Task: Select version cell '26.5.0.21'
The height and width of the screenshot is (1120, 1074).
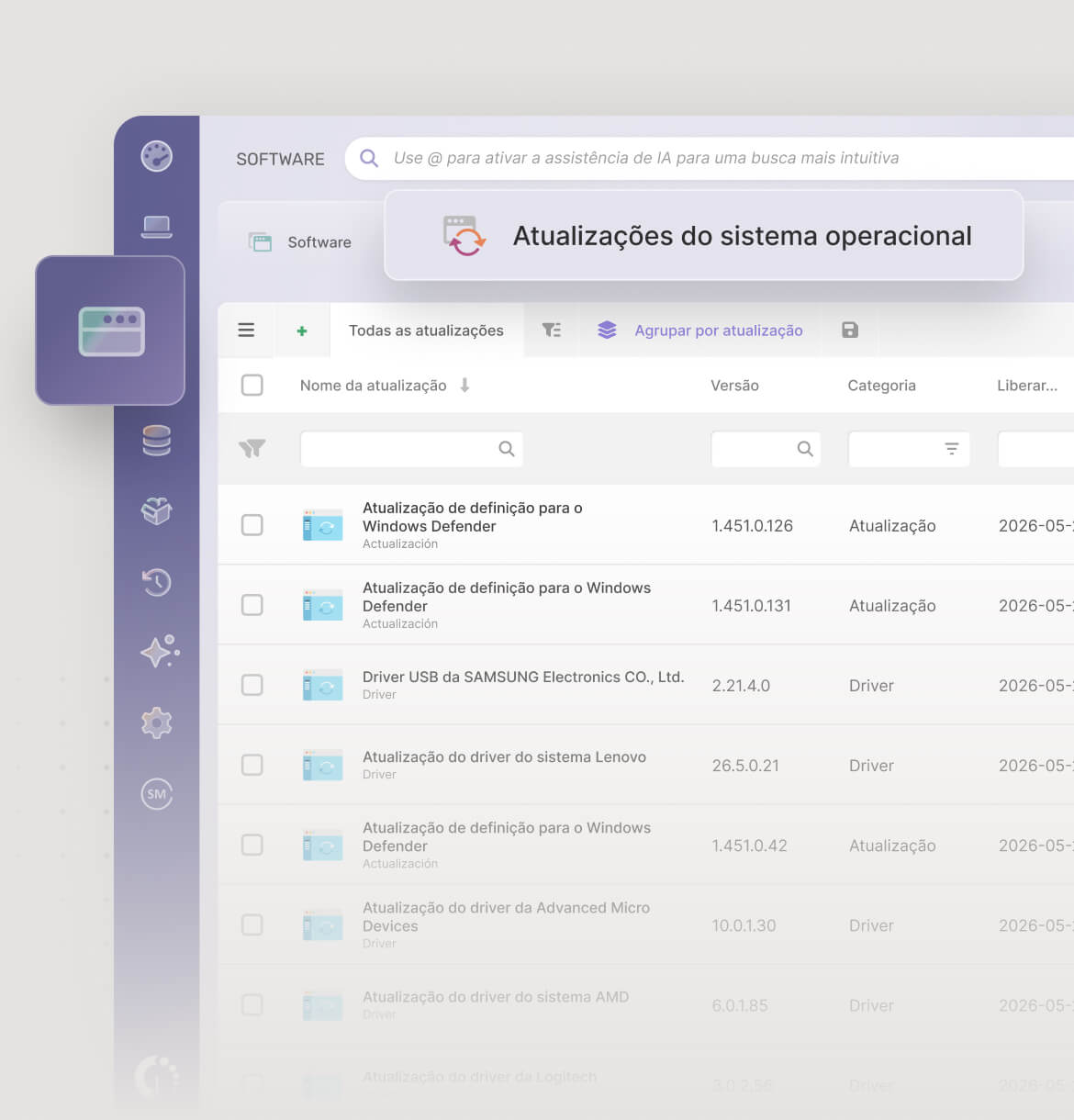Action: click(745, 766)
